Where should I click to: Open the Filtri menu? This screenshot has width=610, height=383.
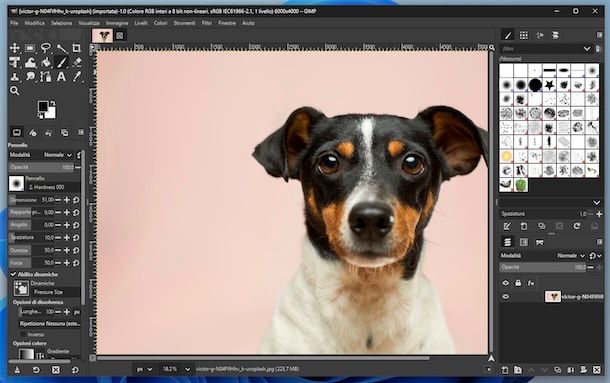[x=207, y=23]
